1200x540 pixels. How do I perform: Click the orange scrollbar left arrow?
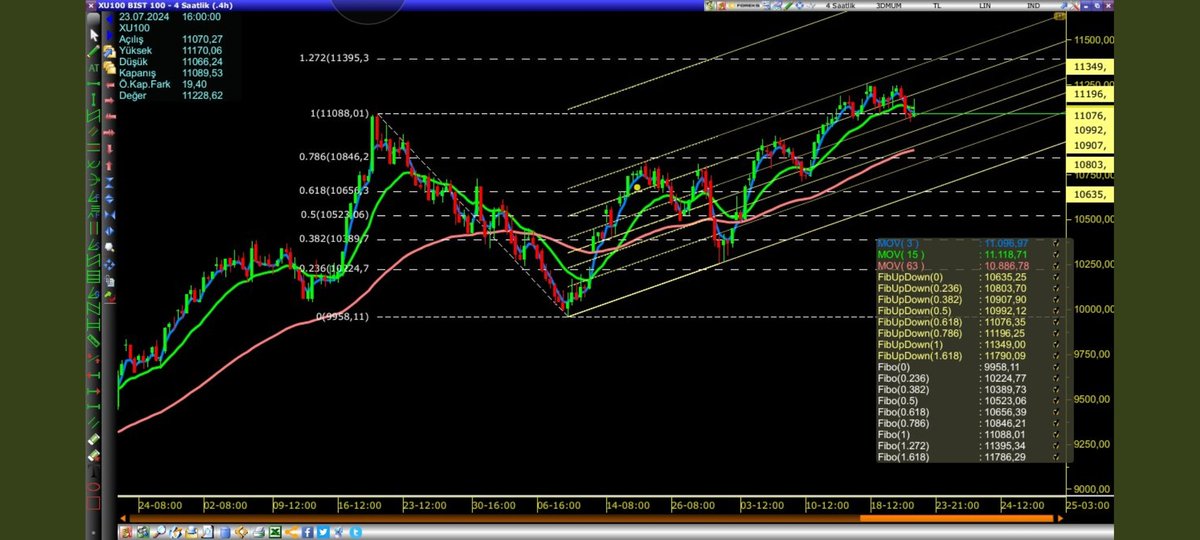coord(123,518)
